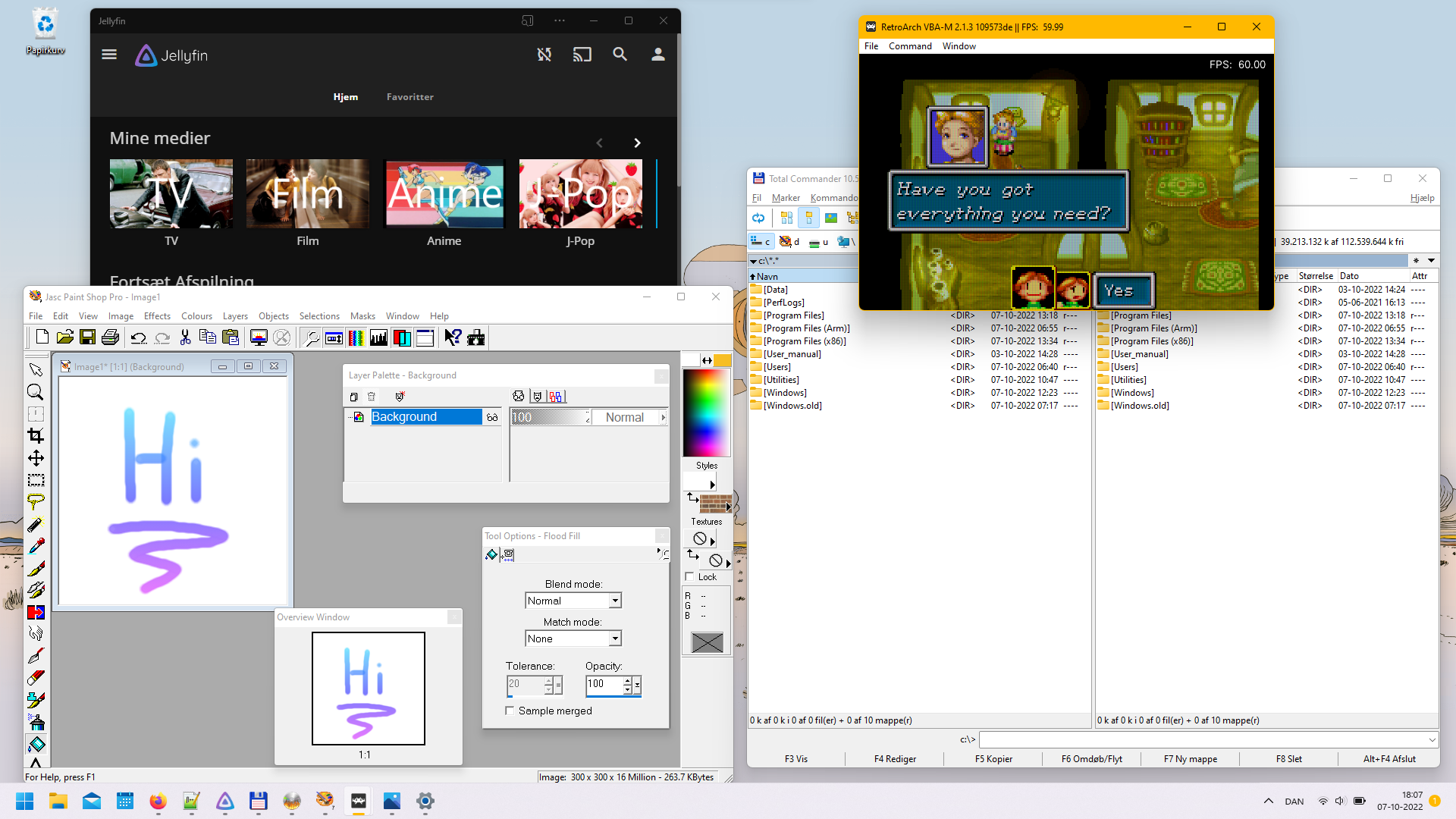This screenshot has width=1456, height=819.
Task: Select the Mover tool
Action: 36,458
